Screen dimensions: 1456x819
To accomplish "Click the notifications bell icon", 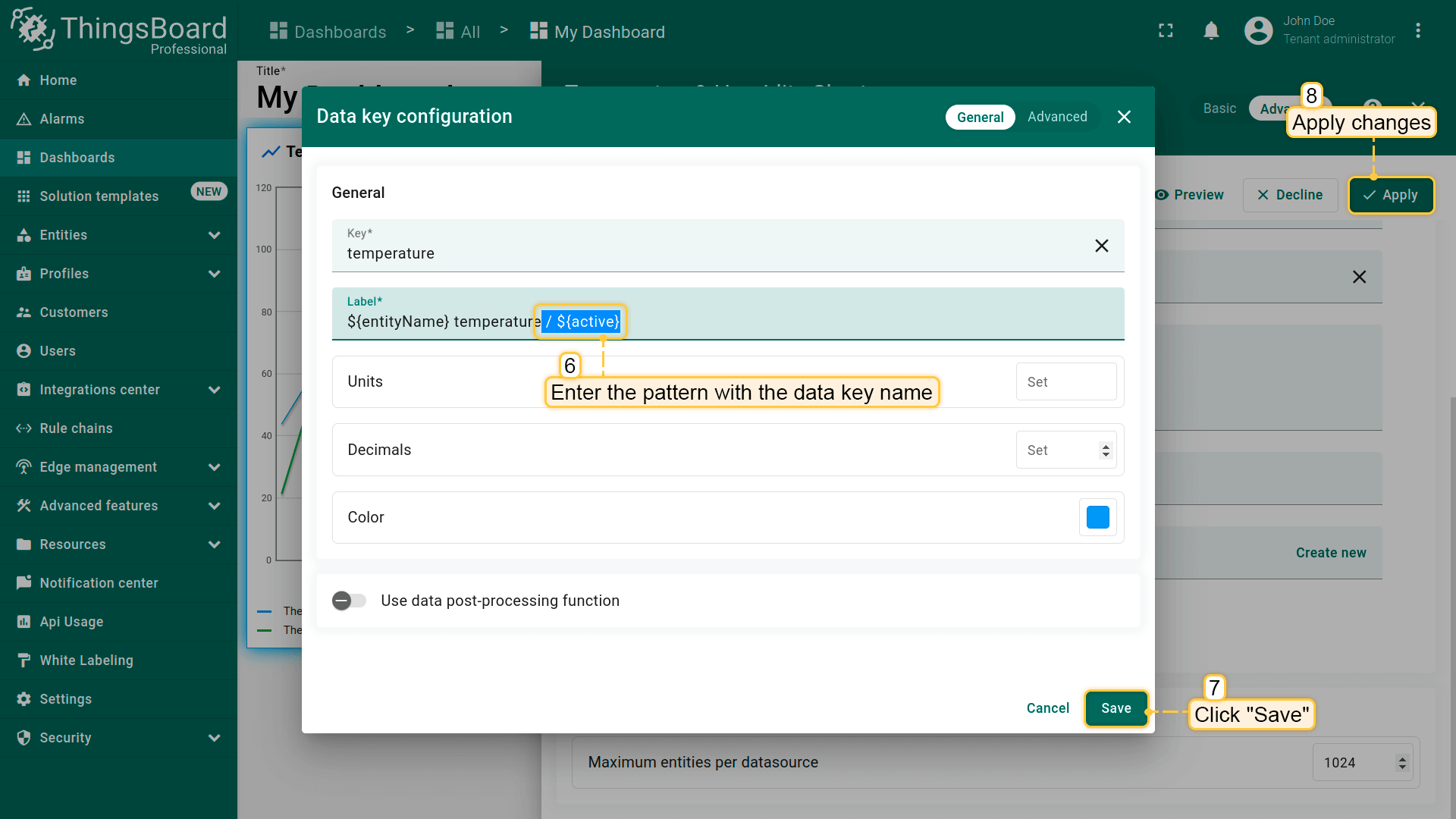I will [x=1211, y=31].
